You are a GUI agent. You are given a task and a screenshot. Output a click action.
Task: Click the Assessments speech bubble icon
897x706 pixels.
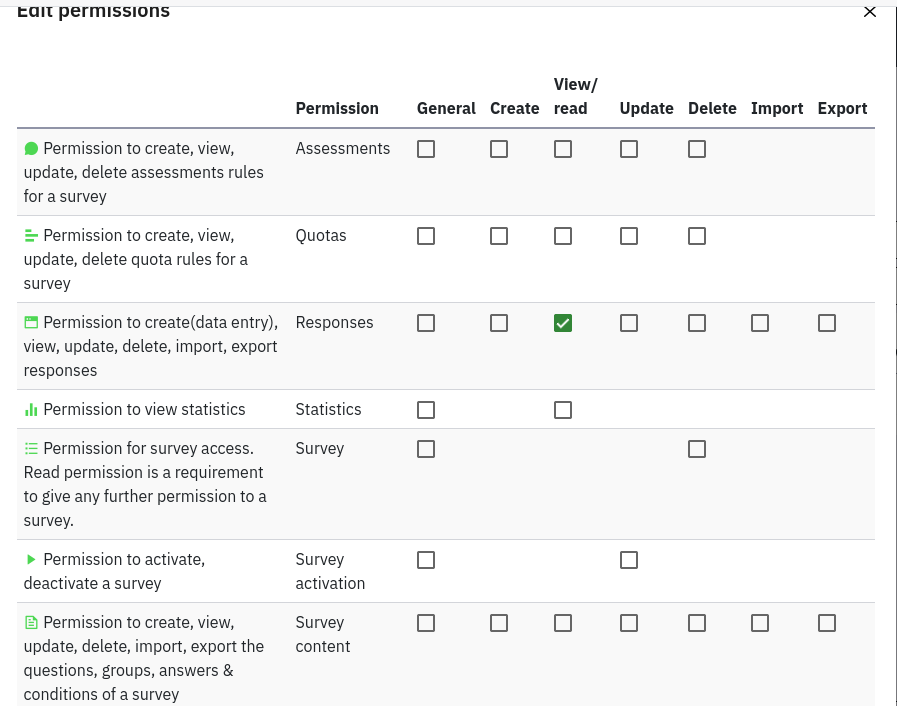tap(31, 149)
